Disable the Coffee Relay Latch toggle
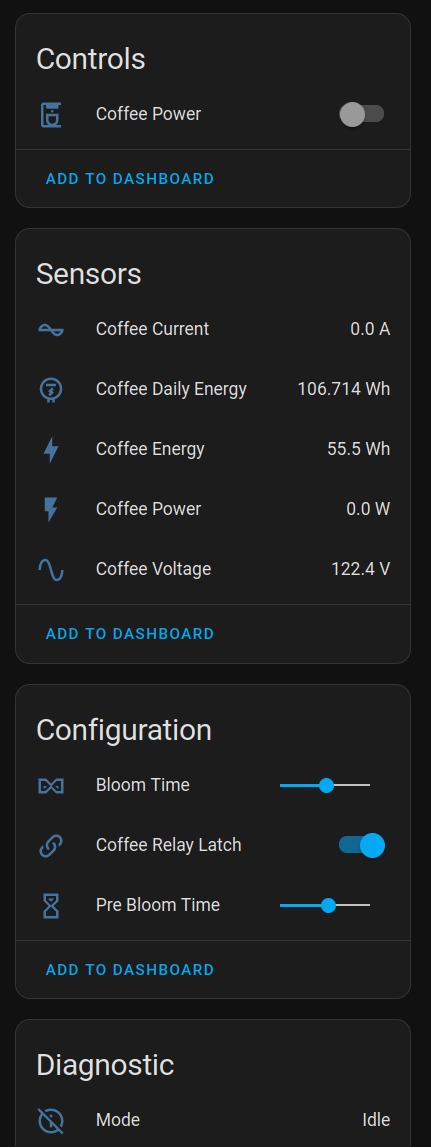Viewport: 431px width, 1148px height. click(x=361, y=846)
